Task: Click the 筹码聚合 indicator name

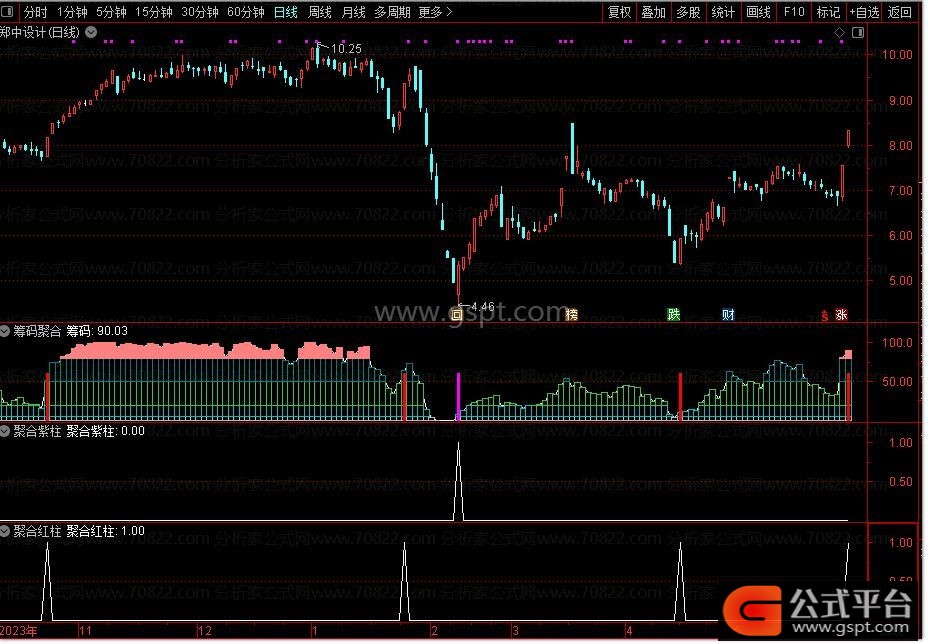Action: pos(37,331)
